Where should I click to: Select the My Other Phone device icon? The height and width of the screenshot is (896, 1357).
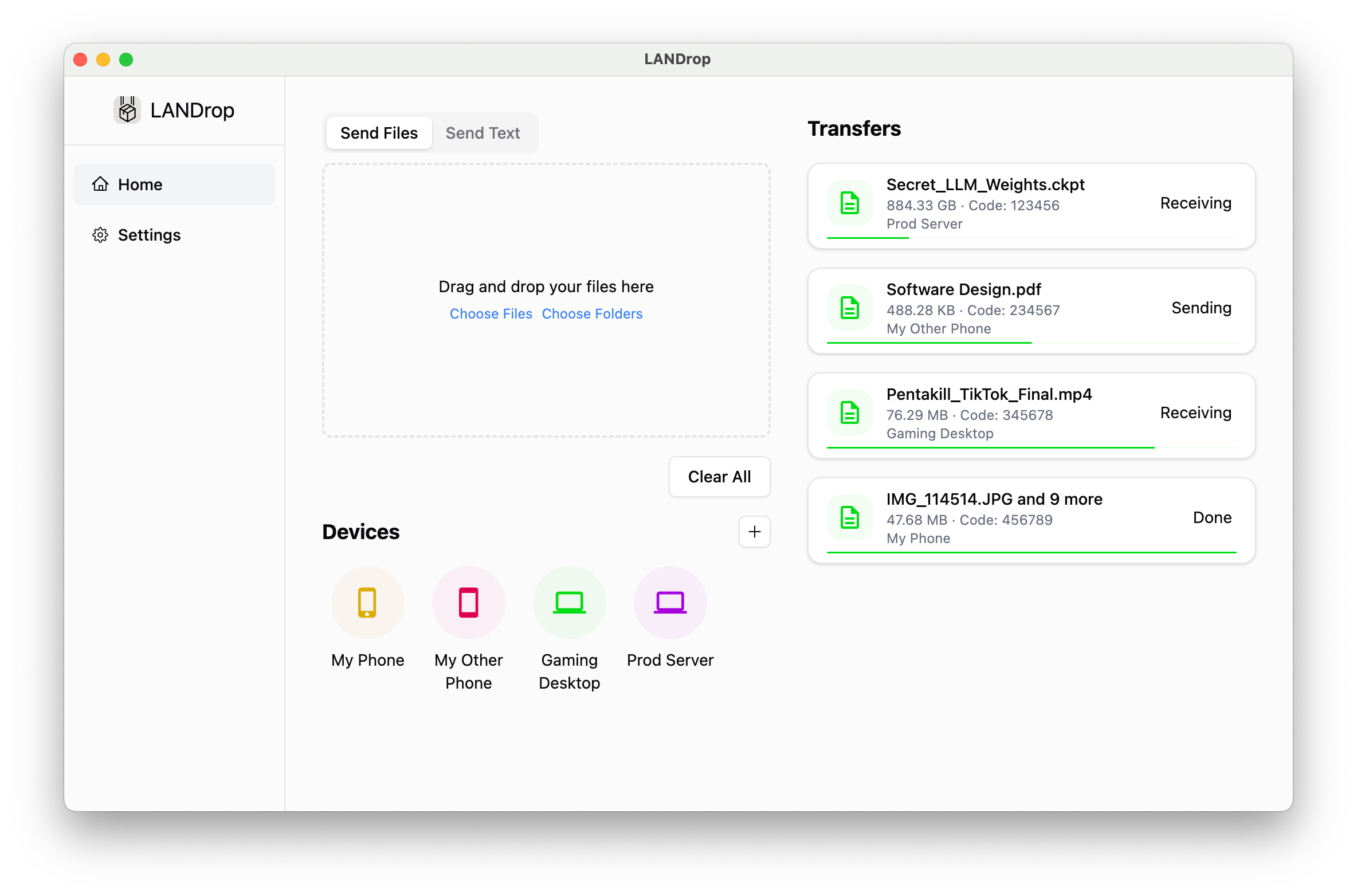(x=468, y=602)
